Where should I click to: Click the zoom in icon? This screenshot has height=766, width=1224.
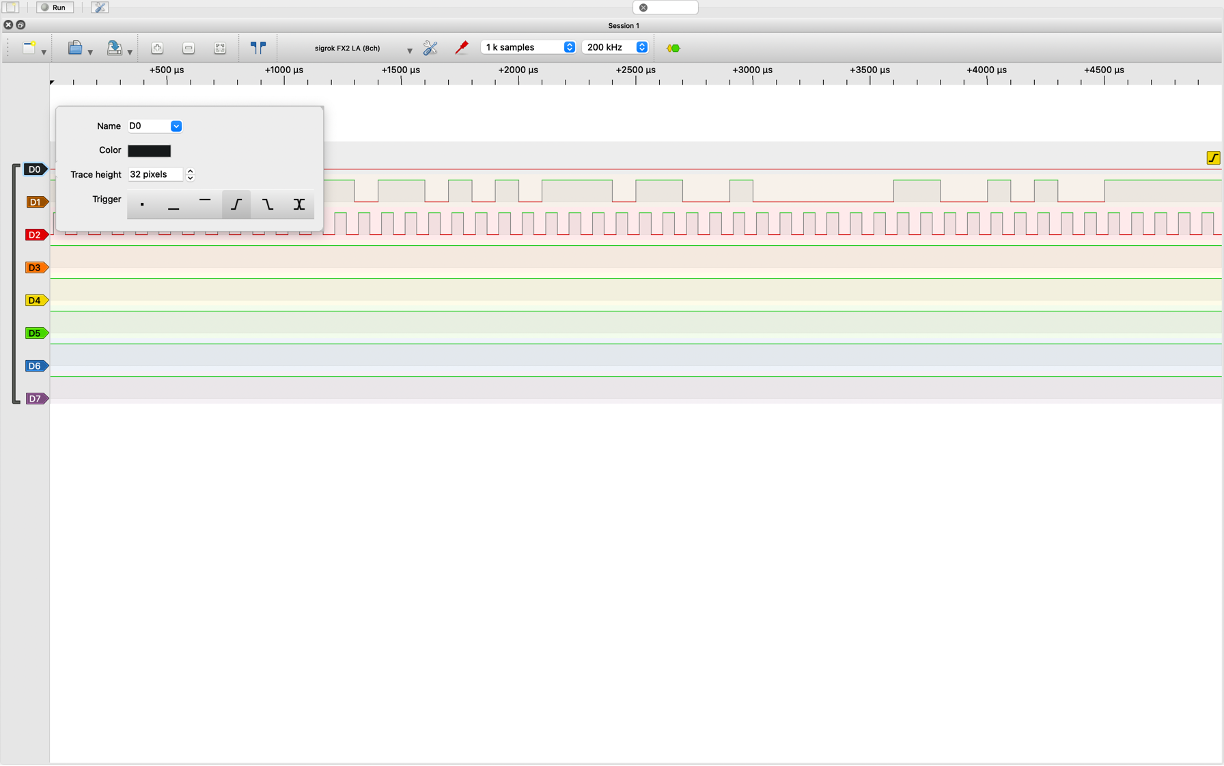[157, 48]
